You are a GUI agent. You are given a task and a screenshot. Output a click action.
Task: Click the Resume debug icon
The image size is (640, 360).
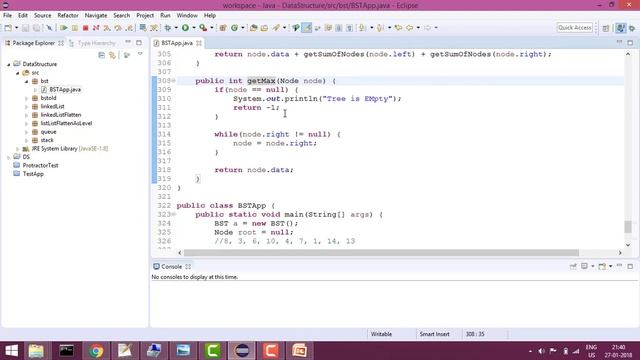click(x=64, y=28)
